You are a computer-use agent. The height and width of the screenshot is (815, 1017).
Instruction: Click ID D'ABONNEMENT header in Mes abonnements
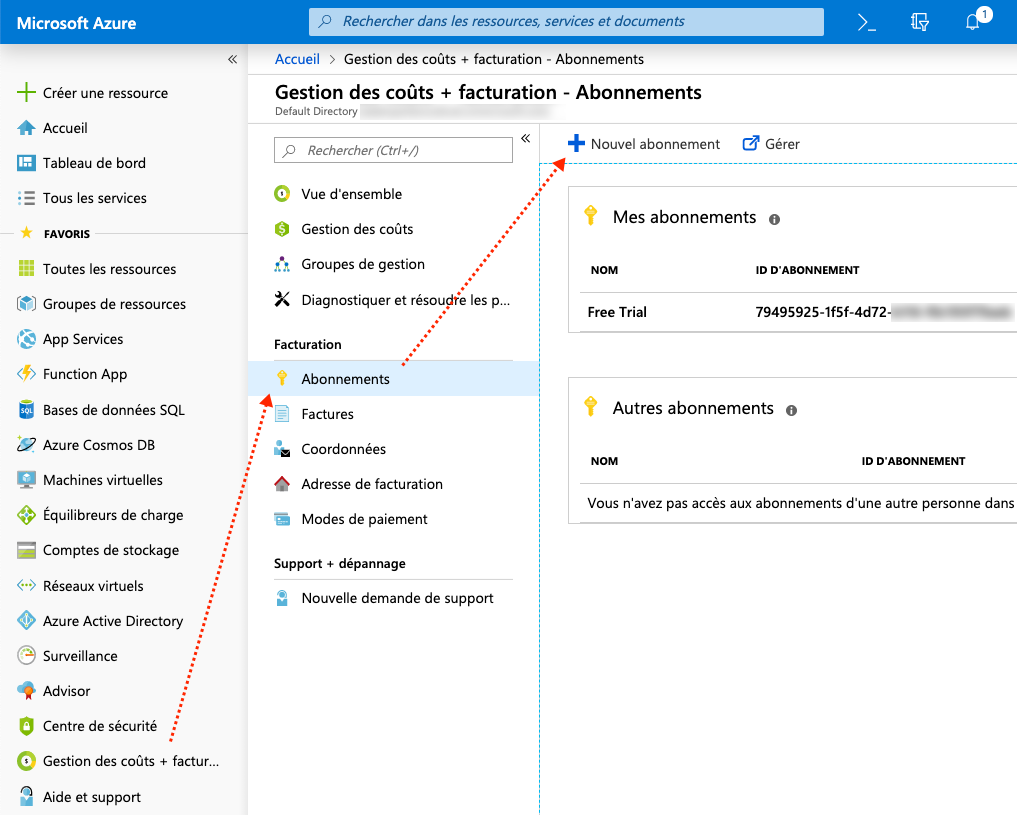point(807,270)
